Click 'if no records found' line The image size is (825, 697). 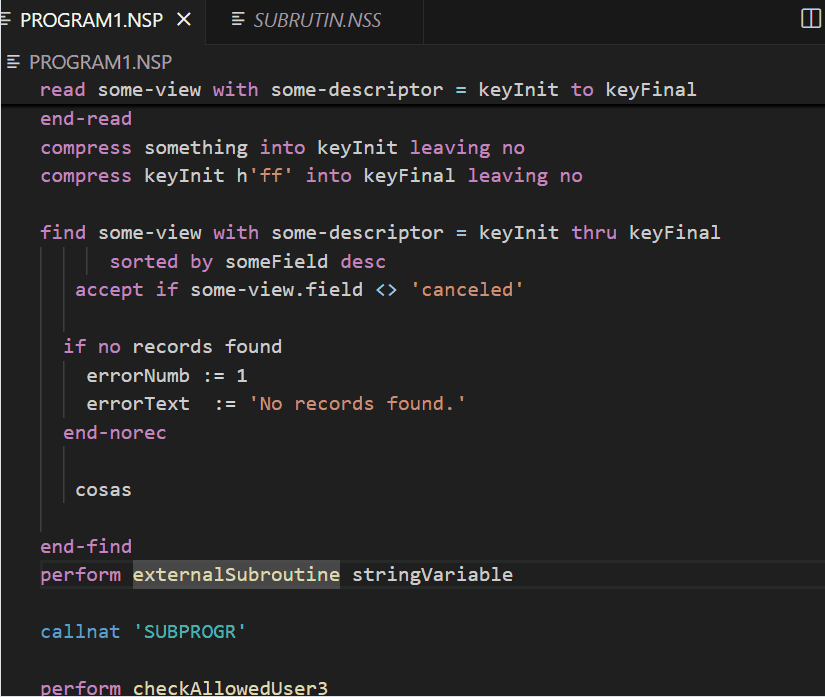click(173, 347)
